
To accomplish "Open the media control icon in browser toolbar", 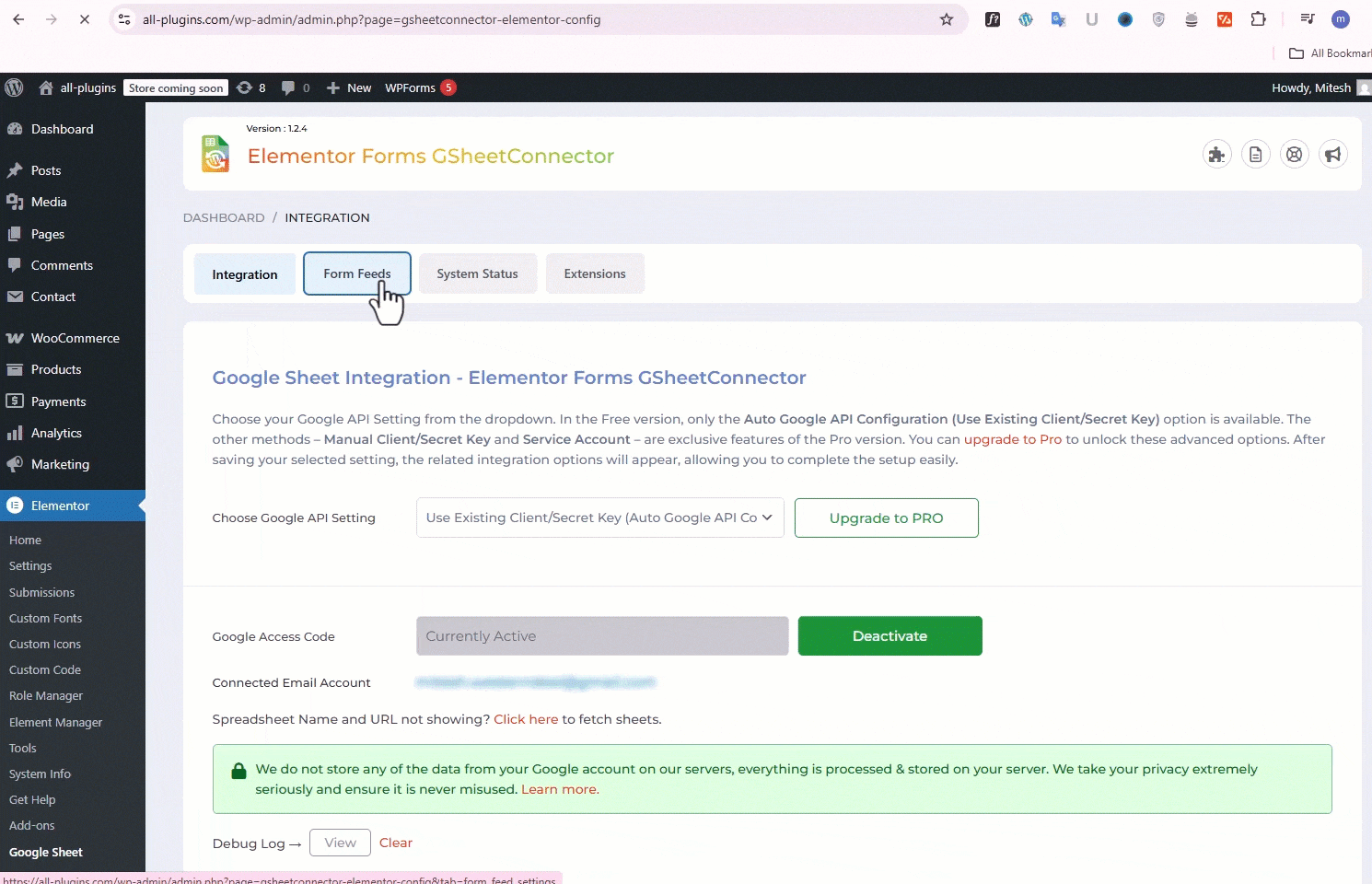I will point(1308,19).
